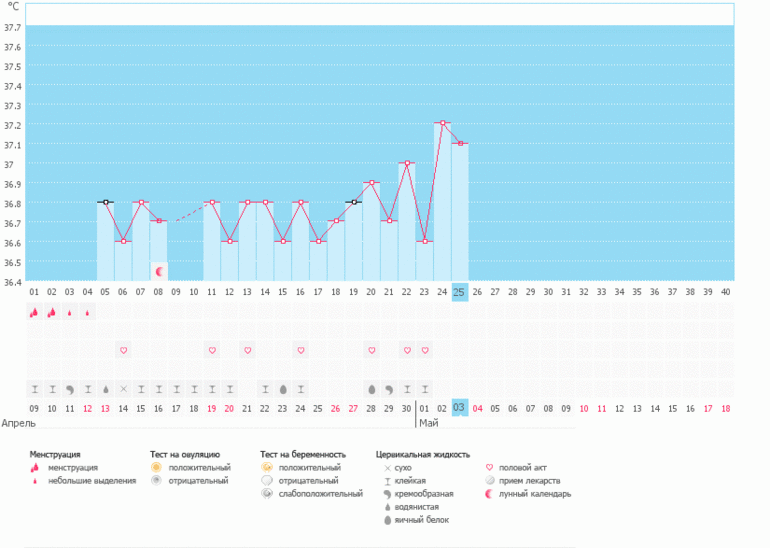Click the weak positive pregnancy test legend icon
This screenshot has height=548, width=770.
(x=267, y=493)
